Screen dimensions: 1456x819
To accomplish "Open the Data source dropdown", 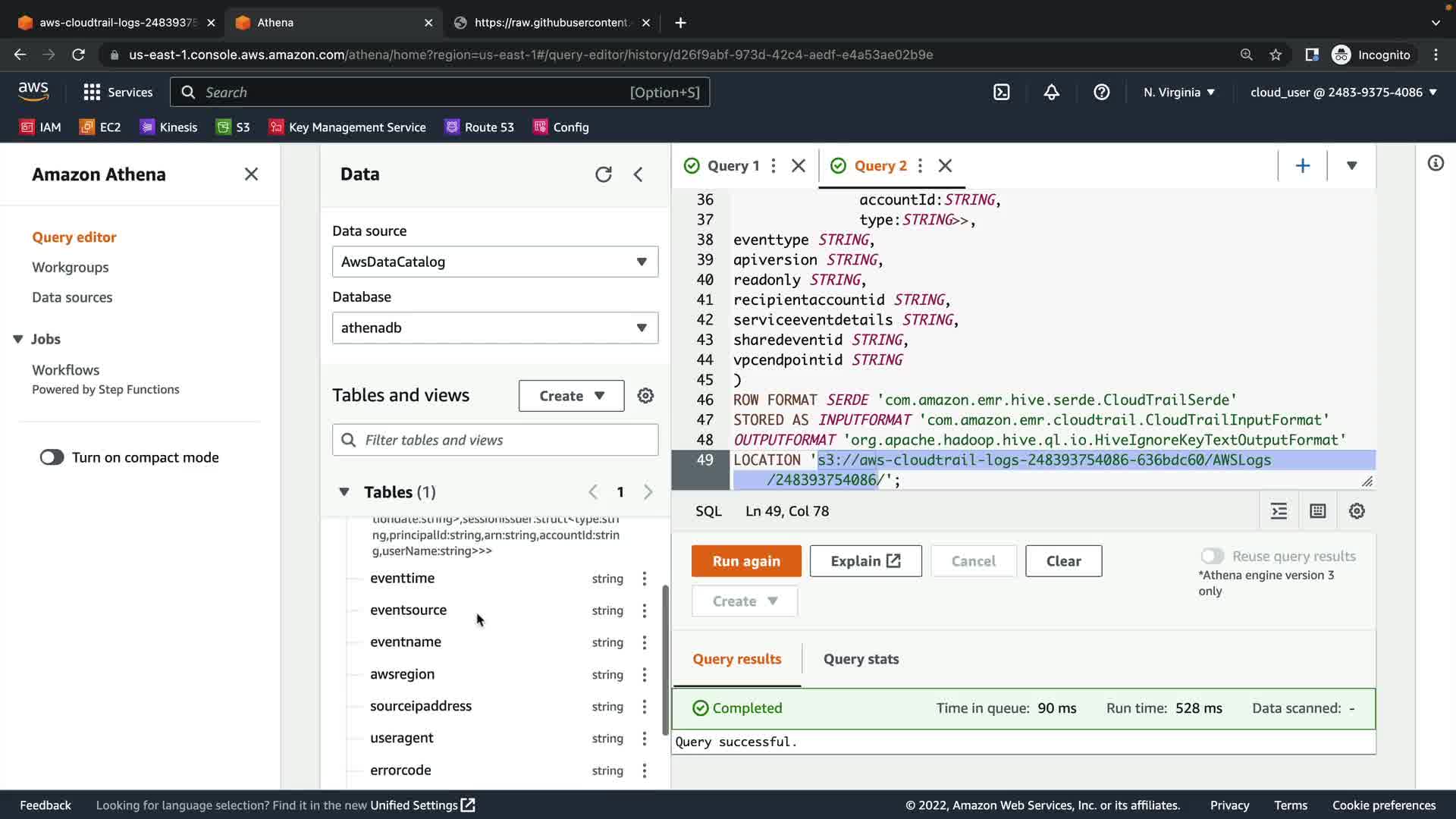I will click(x=494, y=262).
